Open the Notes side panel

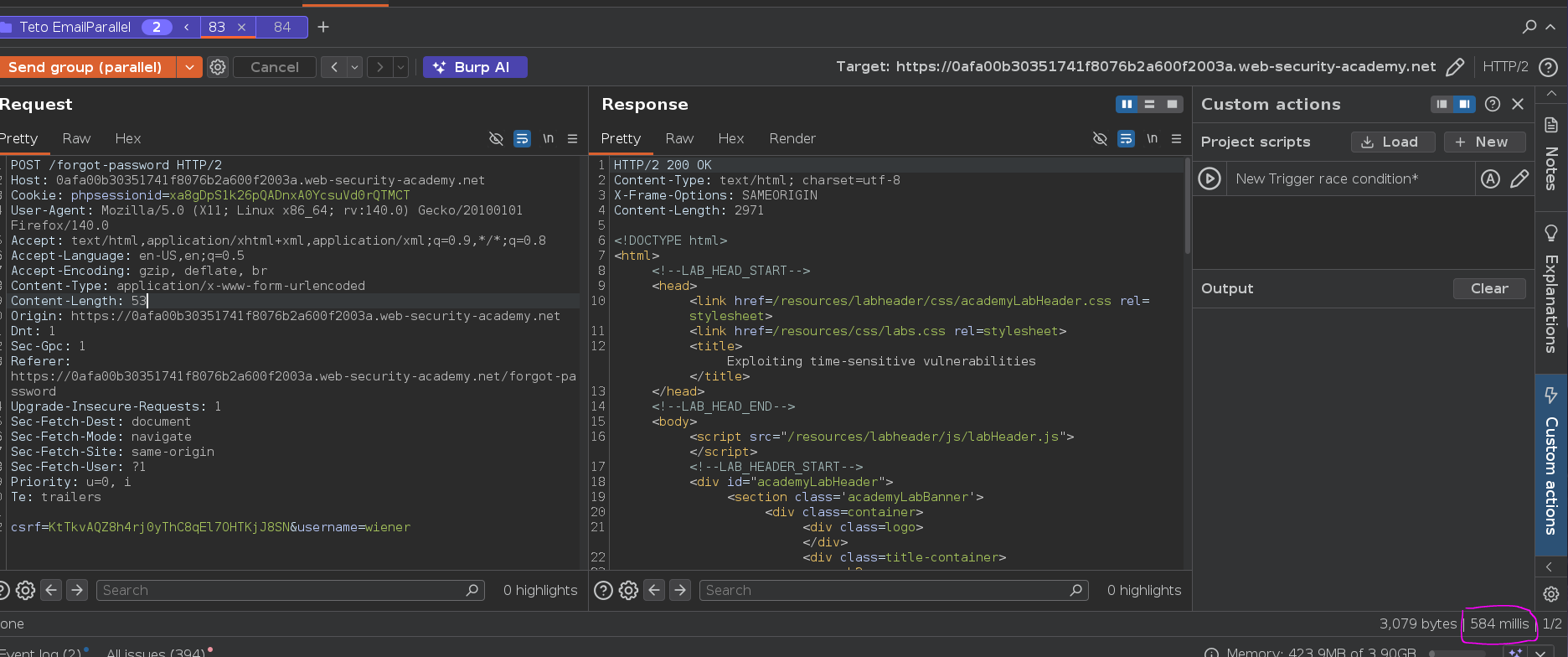[x=1551, y=154]
